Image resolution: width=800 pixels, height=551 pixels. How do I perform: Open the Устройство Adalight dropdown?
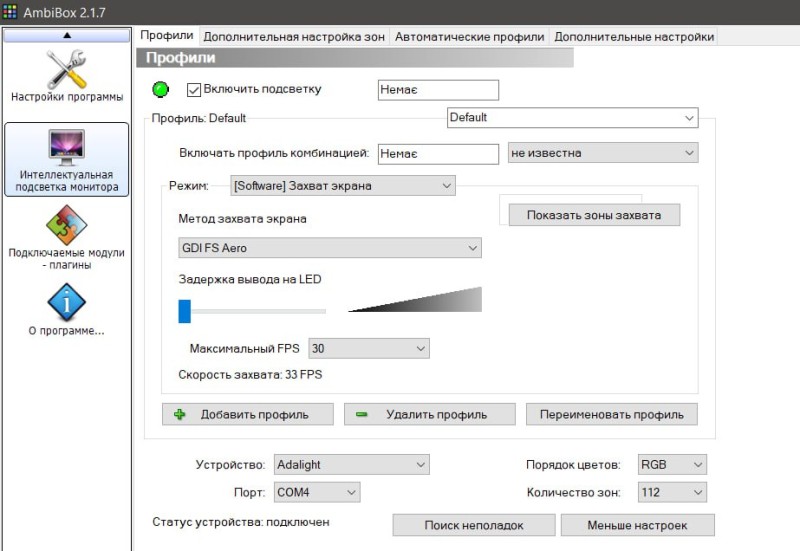coord(350,465)
